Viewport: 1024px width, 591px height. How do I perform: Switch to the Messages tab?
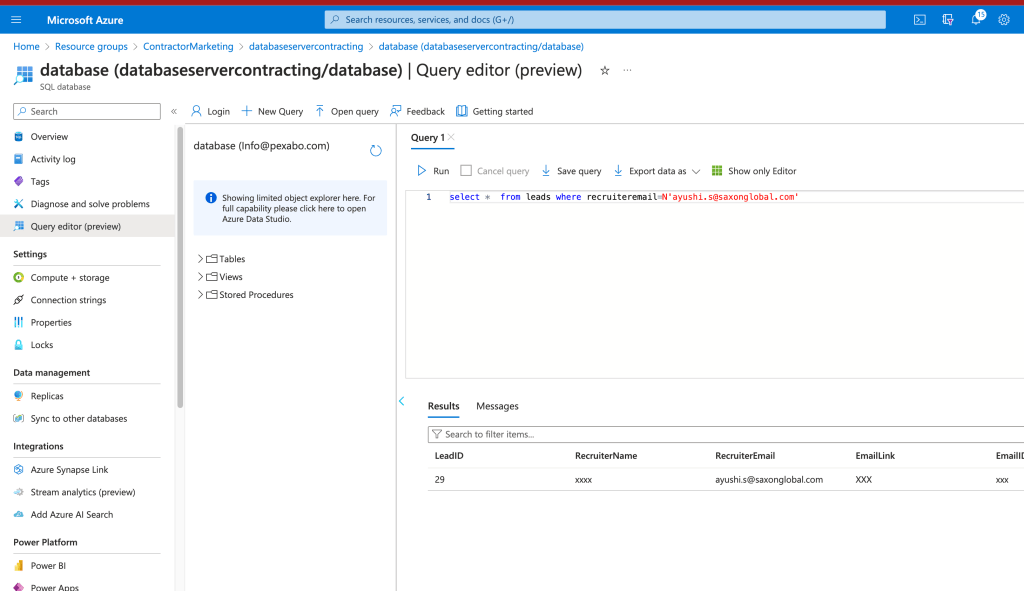click(x=497, y=406)
